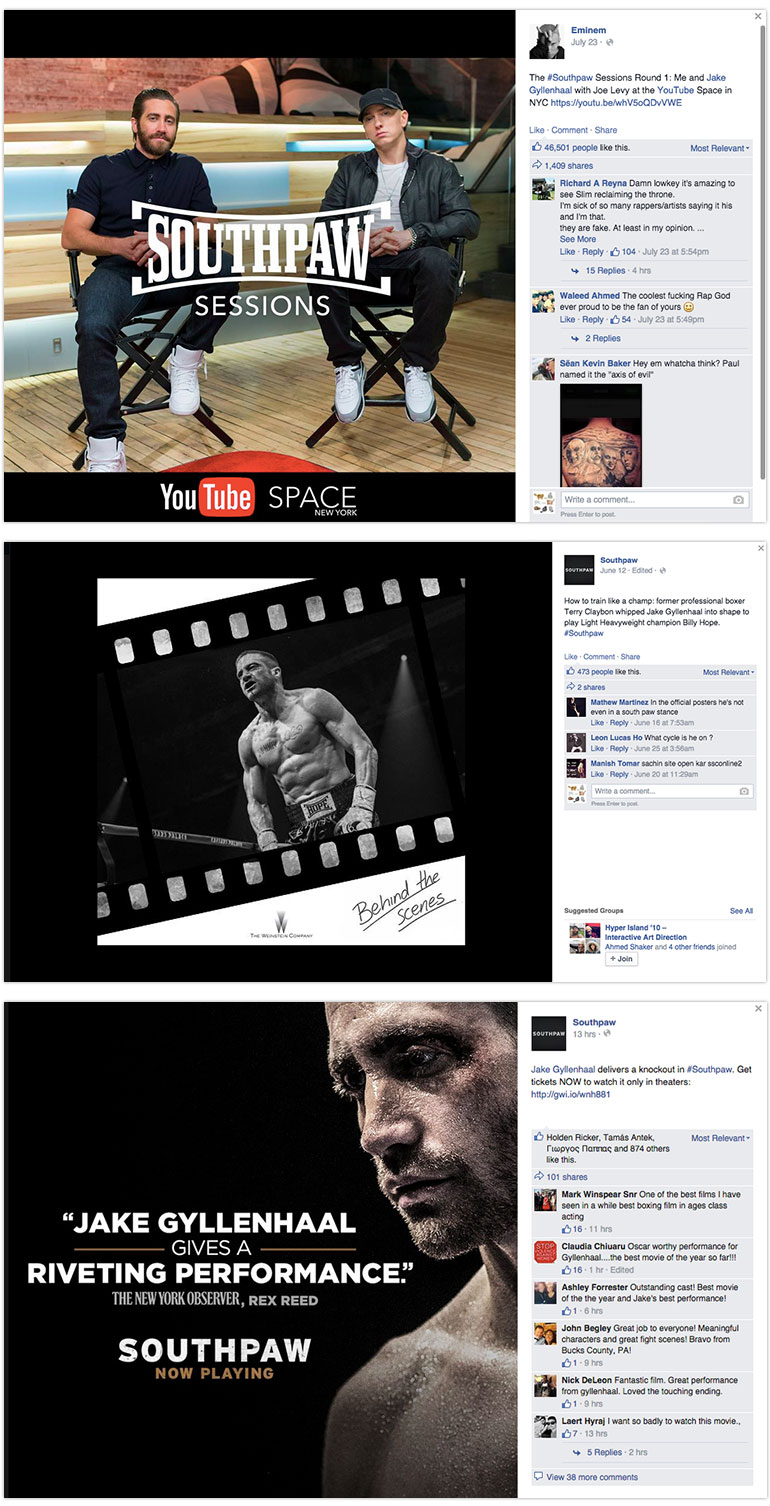770x1506 pixels.
Task: Expand See More on Richard A Reyna's comment
Action: click(578, 240)
